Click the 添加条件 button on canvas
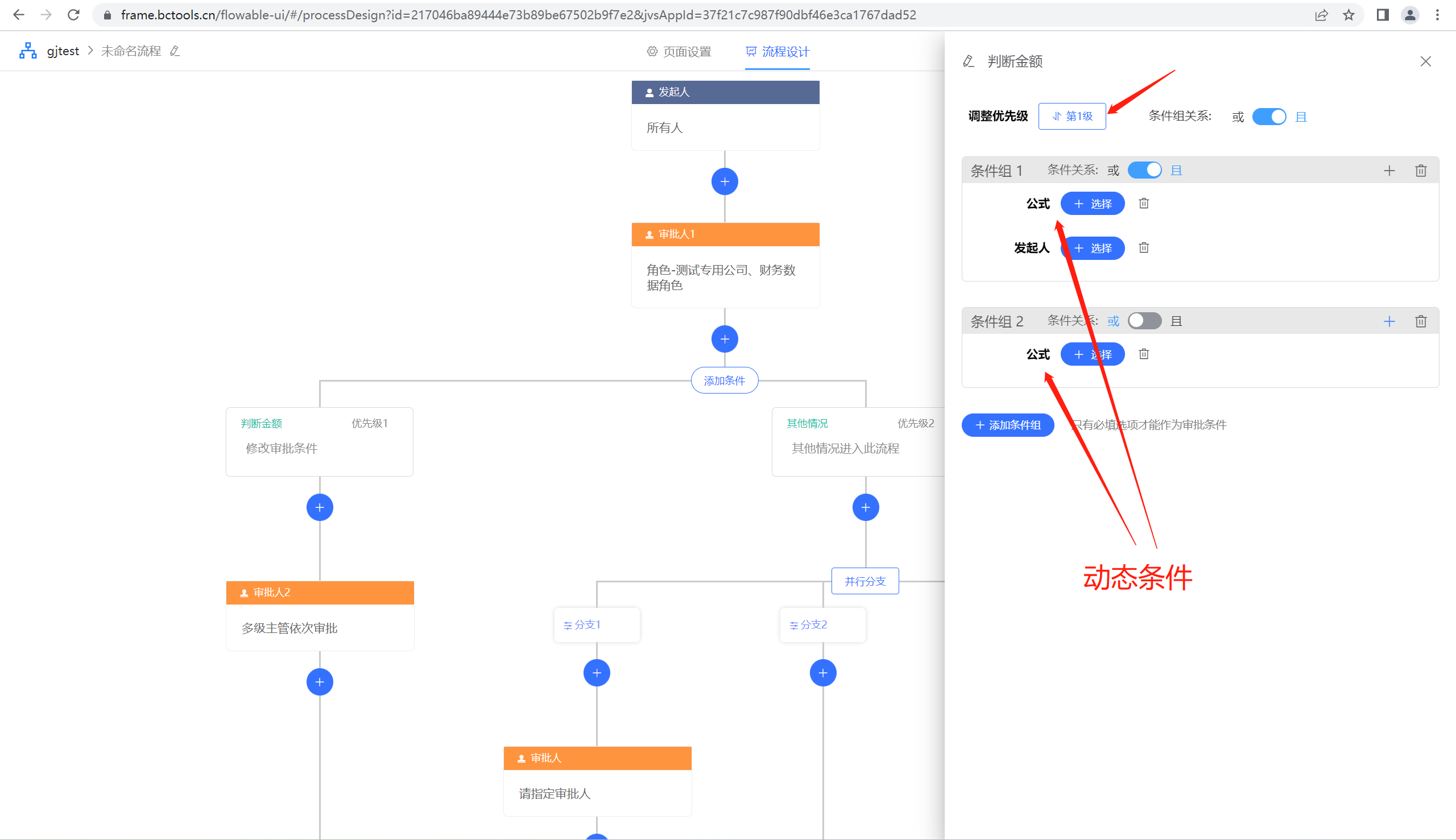 (x=725, y=381)
